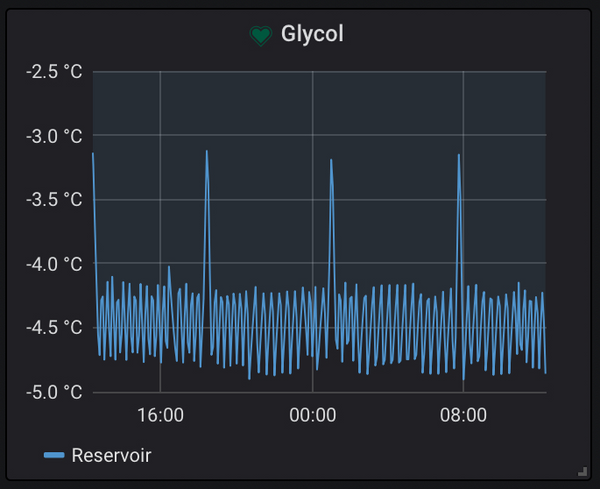Select the -4.5 °C y-axis label
This screenshot has width=600, height=489.
pyautogui.click(x=54, y=328)
